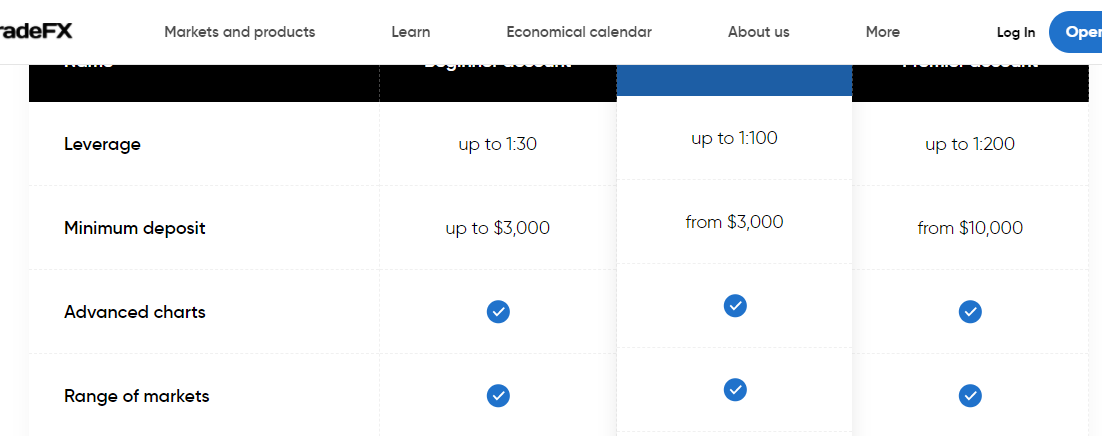The image size is (1102, 436).
Task: Open the Learn menu
Action: (410, 32)
